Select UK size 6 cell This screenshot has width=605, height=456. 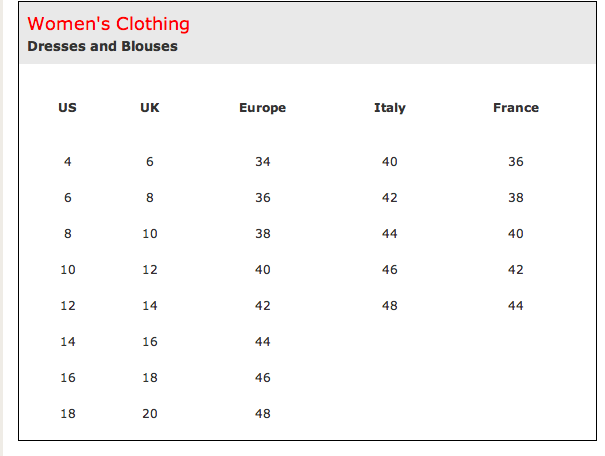150,161
